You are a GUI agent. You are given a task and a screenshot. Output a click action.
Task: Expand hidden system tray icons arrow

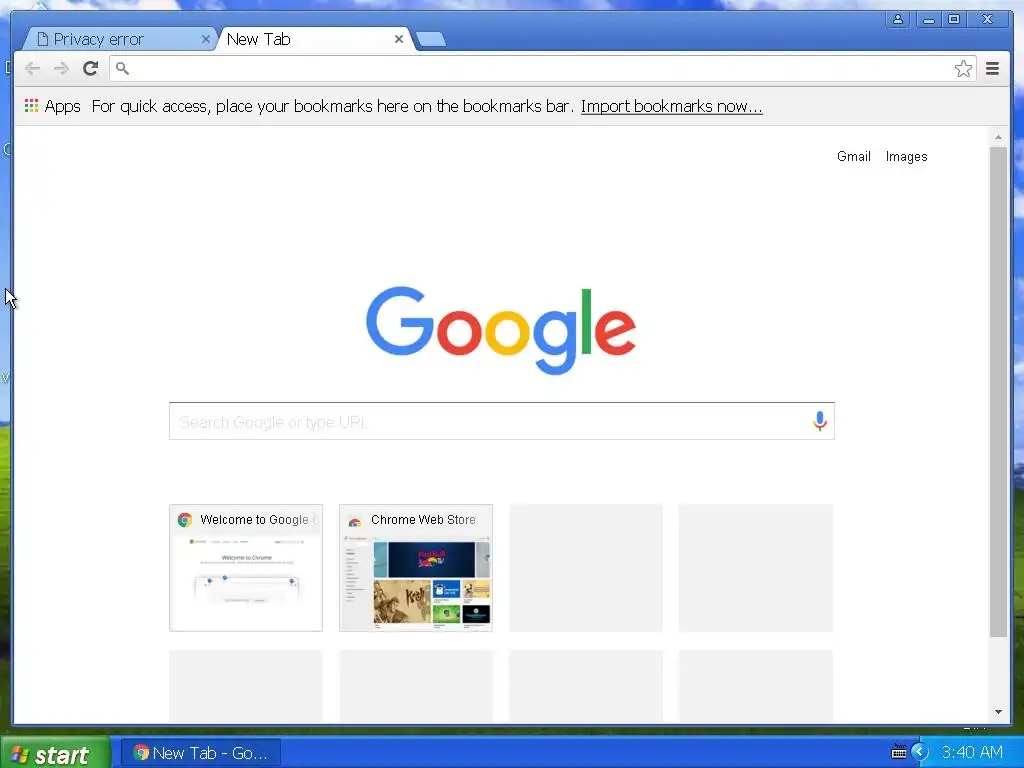920,752
